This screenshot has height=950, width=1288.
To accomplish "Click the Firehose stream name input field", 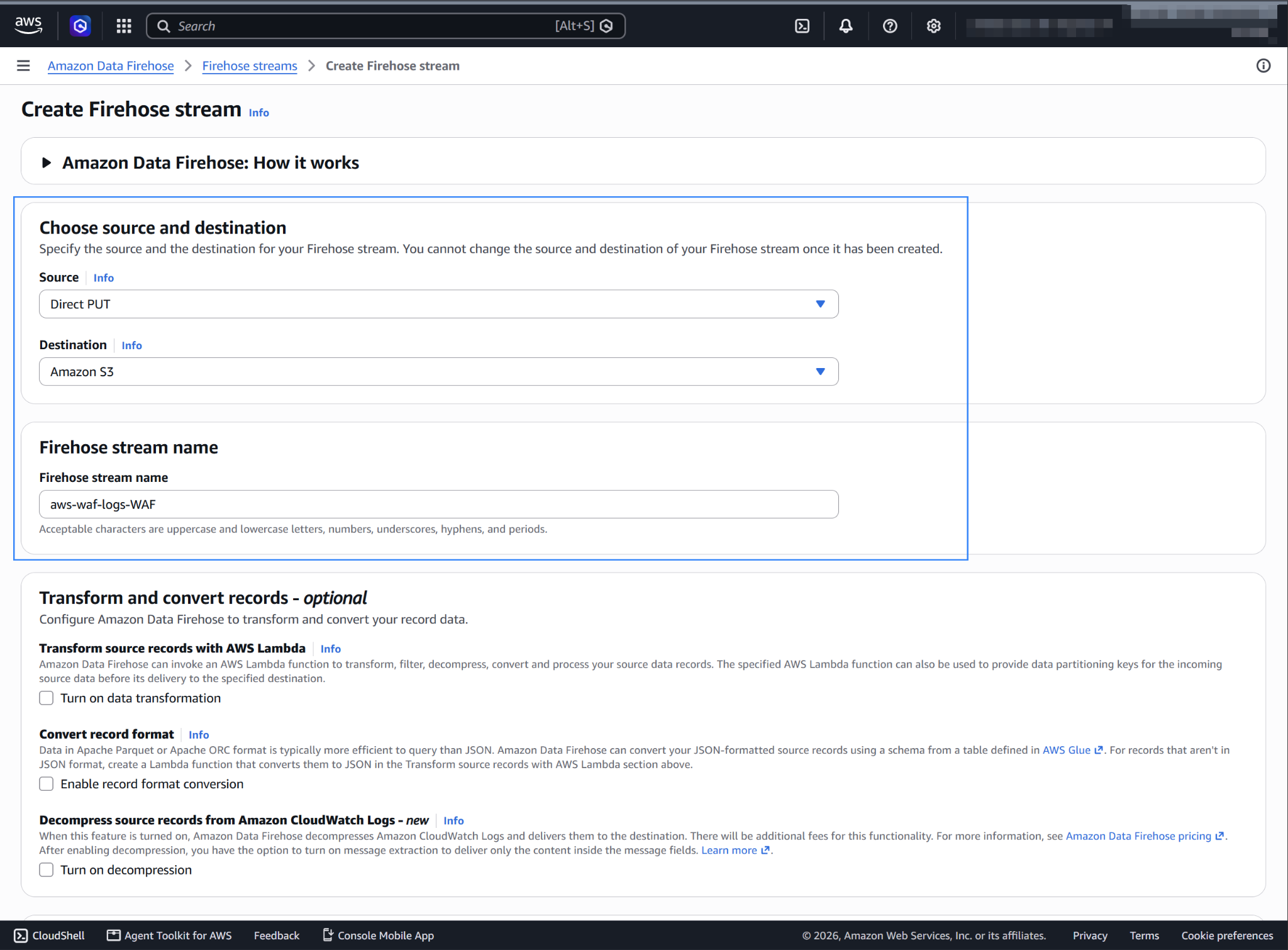I will [x=438, y=504].
